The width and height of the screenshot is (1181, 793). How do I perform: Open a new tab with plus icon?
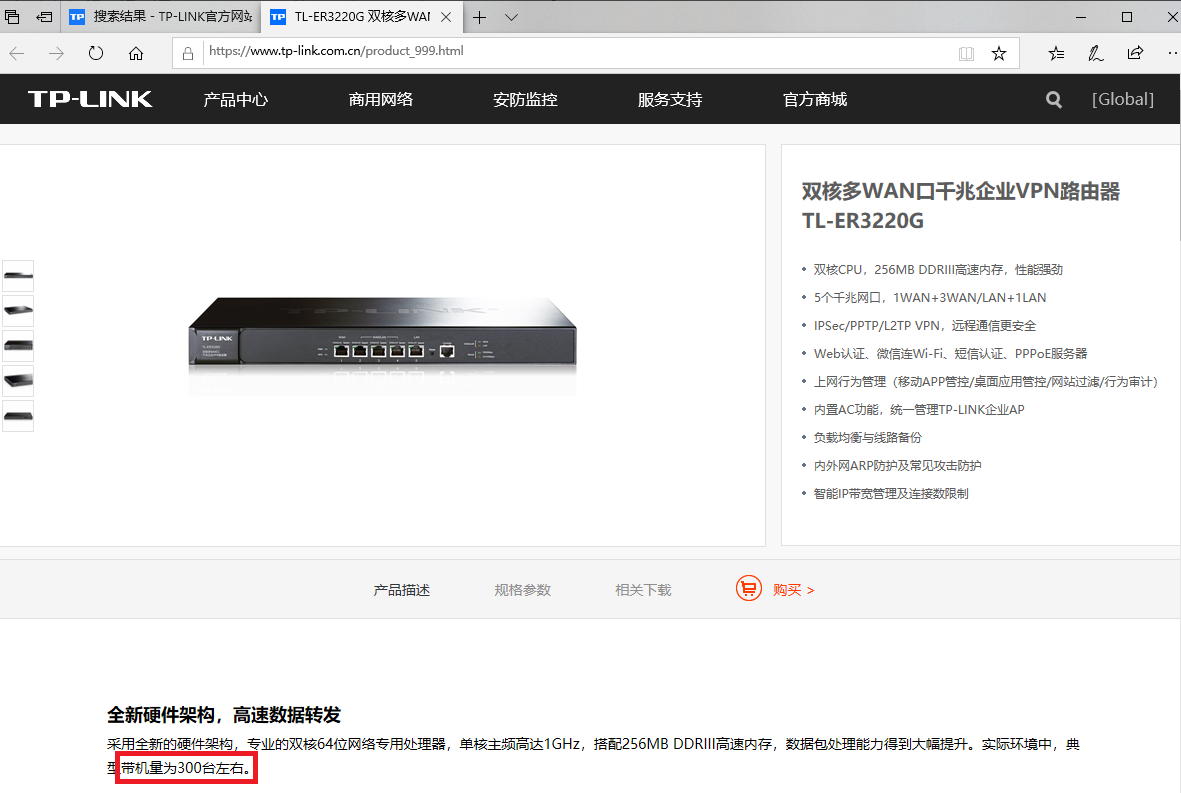coord(479,17)
